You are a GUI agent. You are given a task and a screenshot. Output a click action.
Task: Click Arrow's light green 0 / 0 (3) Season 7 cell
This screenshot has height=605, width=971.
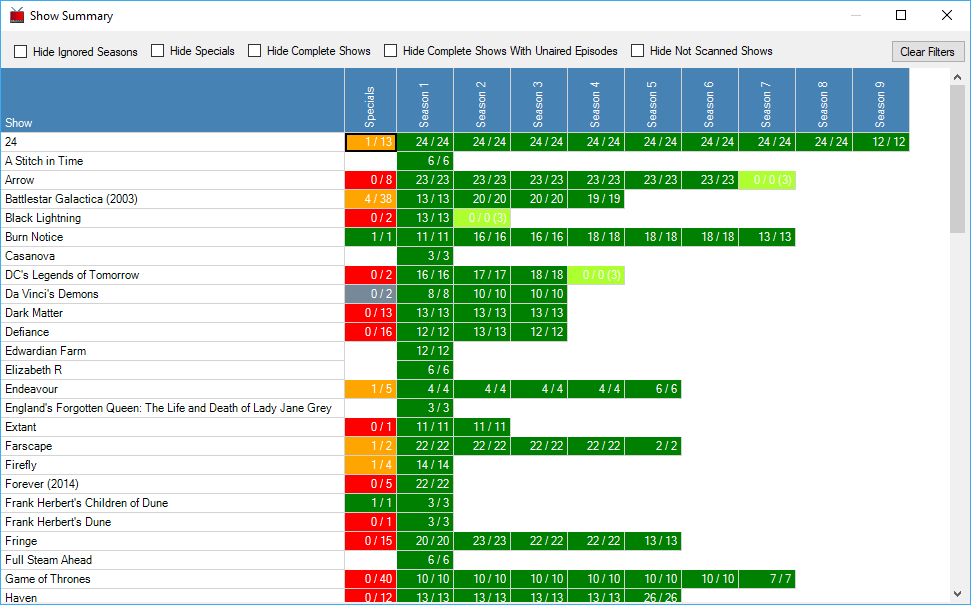coord(767,180)
